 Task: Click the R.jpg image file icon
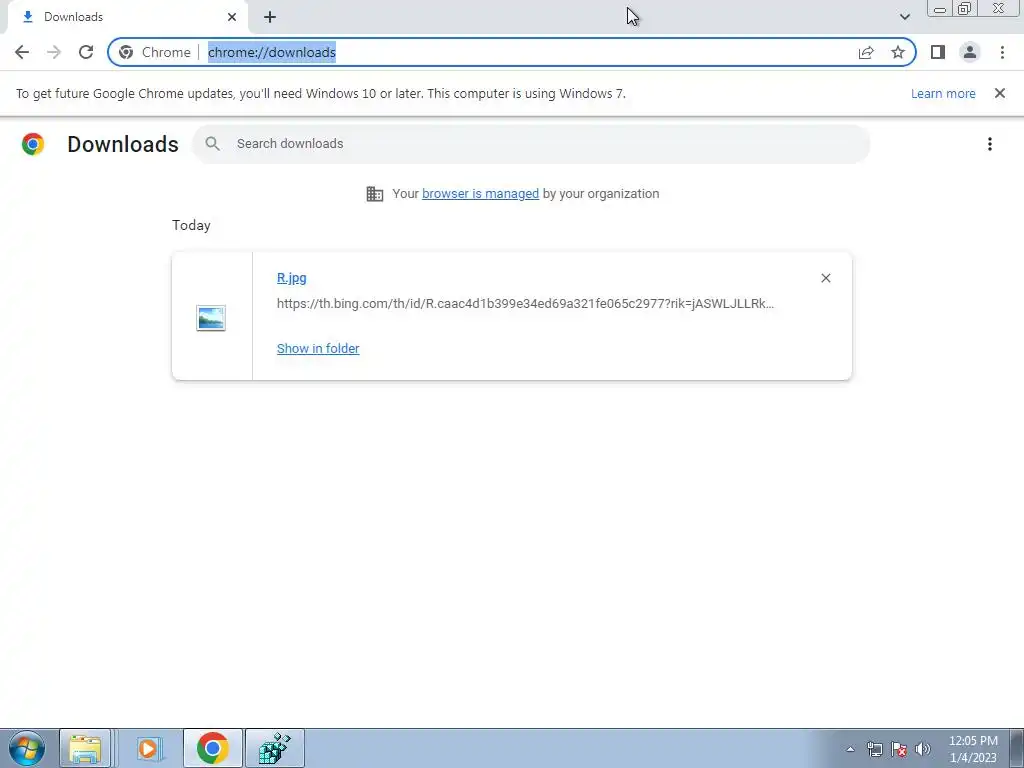(211, 318)
